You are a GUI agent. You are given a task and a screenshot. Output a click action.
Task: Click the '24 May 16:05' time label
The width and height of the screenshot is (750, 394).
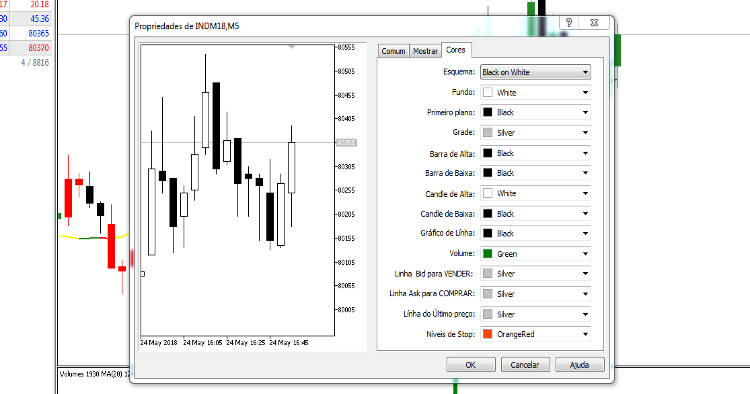[203, 343]
